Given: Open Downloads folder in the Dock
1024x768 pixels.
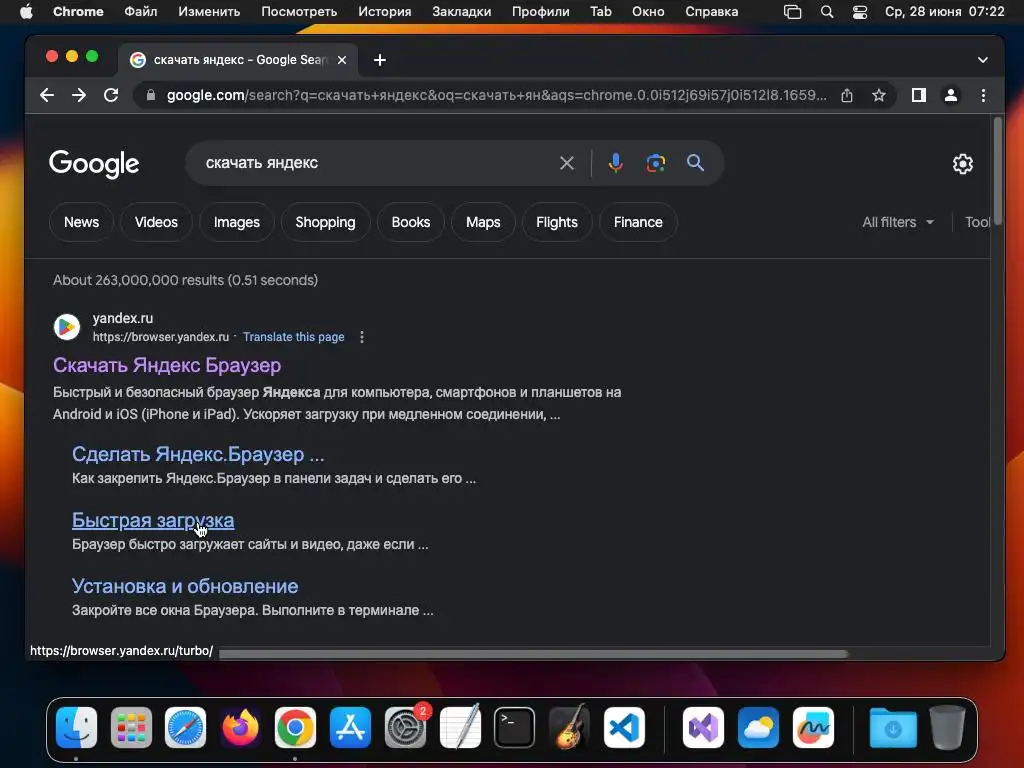Looking at the screenshot, I should [893, 728].
